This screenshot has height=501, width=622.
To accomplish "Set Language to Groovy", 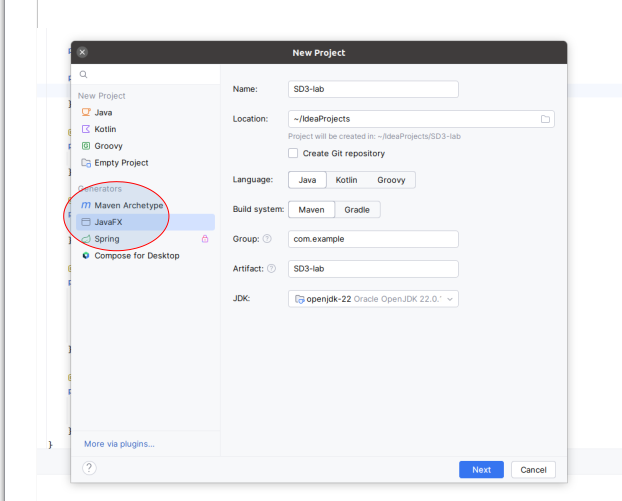I will 391,180.
